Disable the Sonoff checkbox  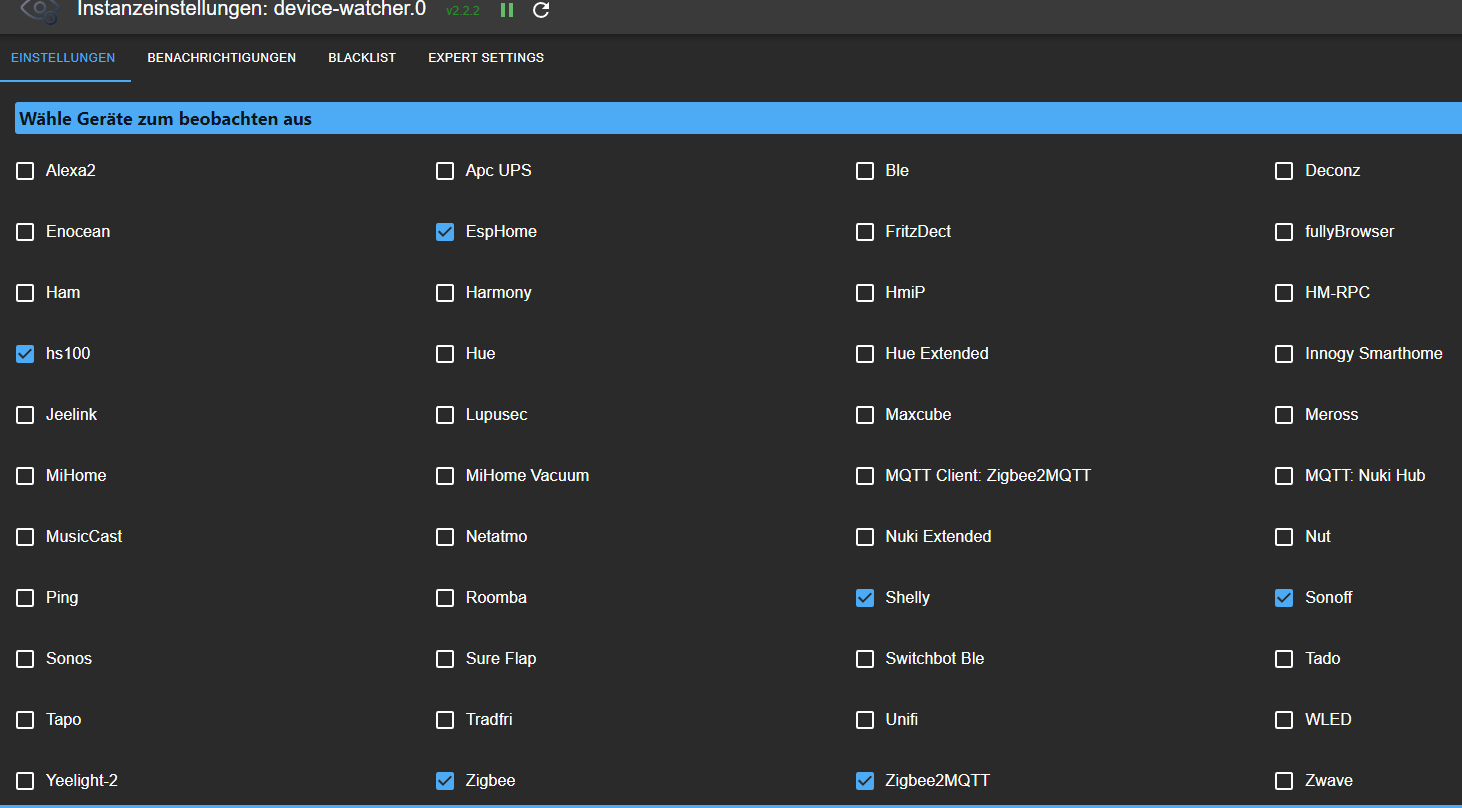[x=1284, y=598]
